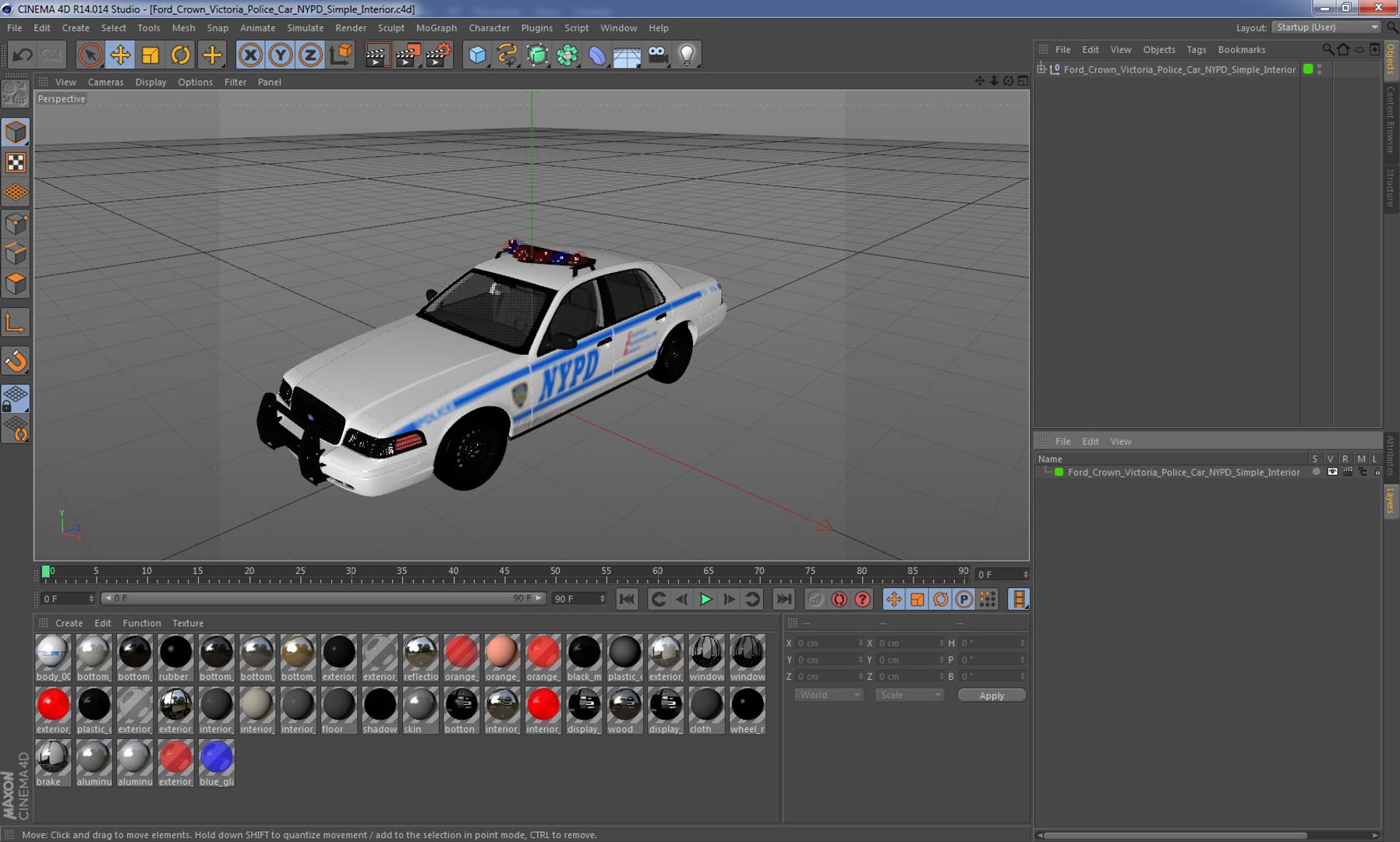Open Edit Render Settings icon

(x=438, y=55)
